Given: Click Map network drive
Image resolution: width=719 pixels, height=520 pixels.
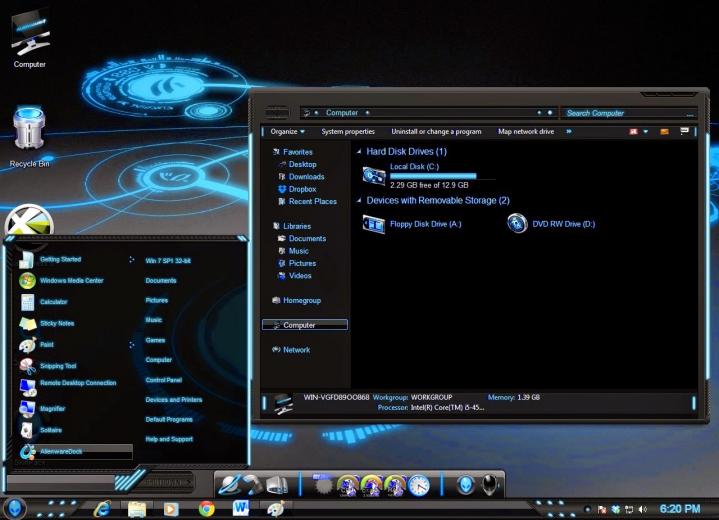Looking at the screenshot, I should click(526, 132).
